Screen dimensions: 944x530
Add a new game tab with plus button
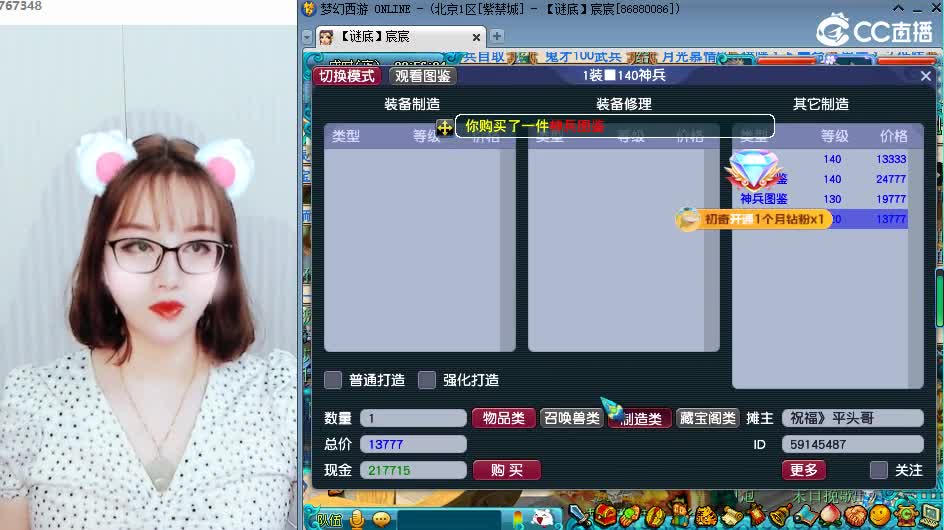pos(497,36)
